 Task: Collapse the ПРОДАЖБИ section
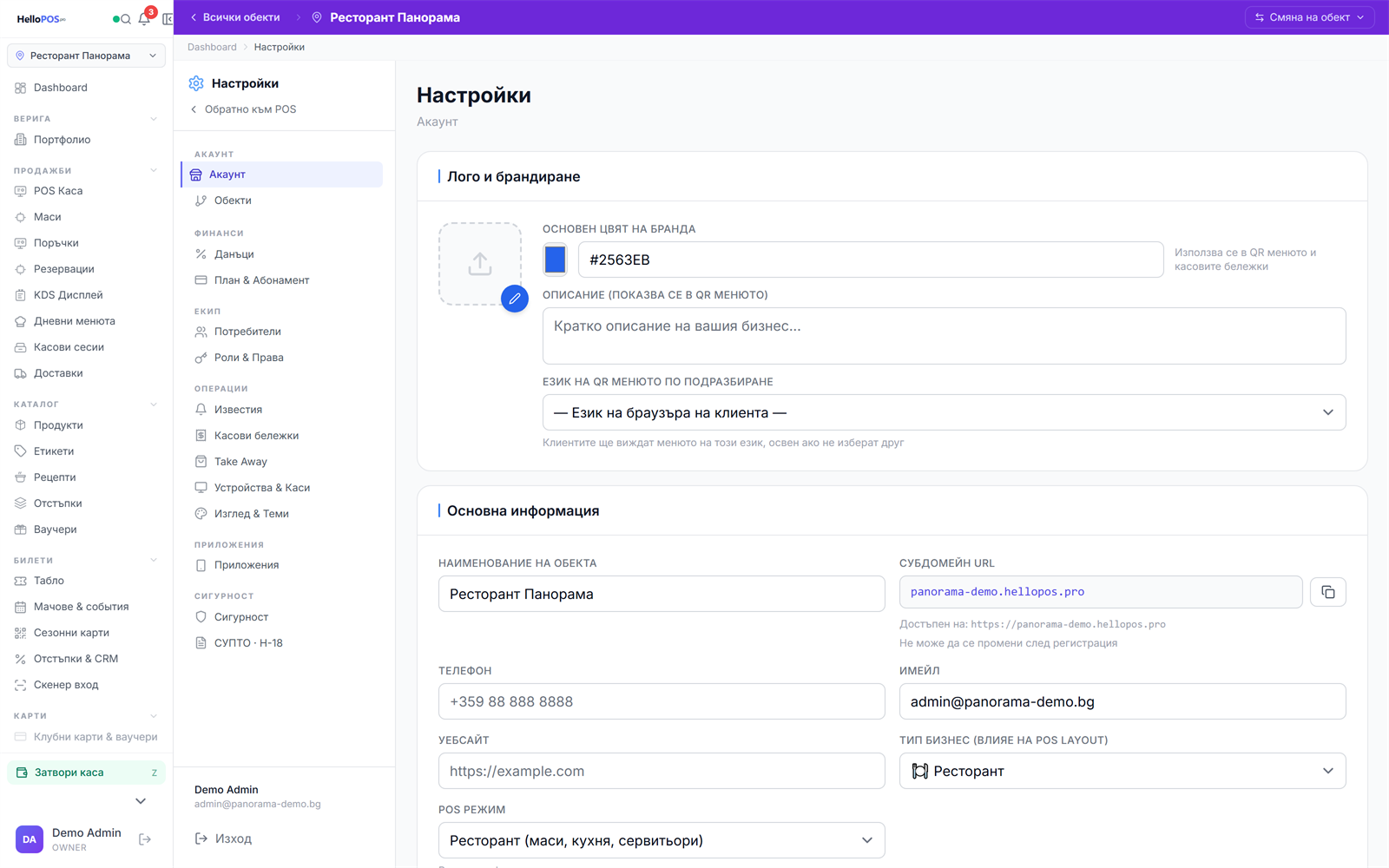(154, 170)
